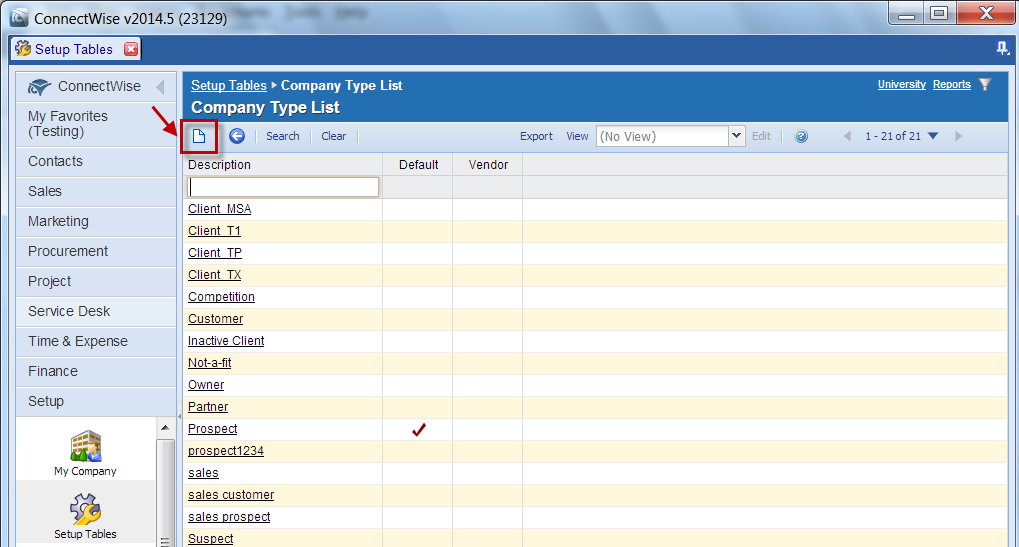Expand the 1 - 21 of 21 page dropdown
This screenshot has height=547, width=1019.
coord(933,136)
